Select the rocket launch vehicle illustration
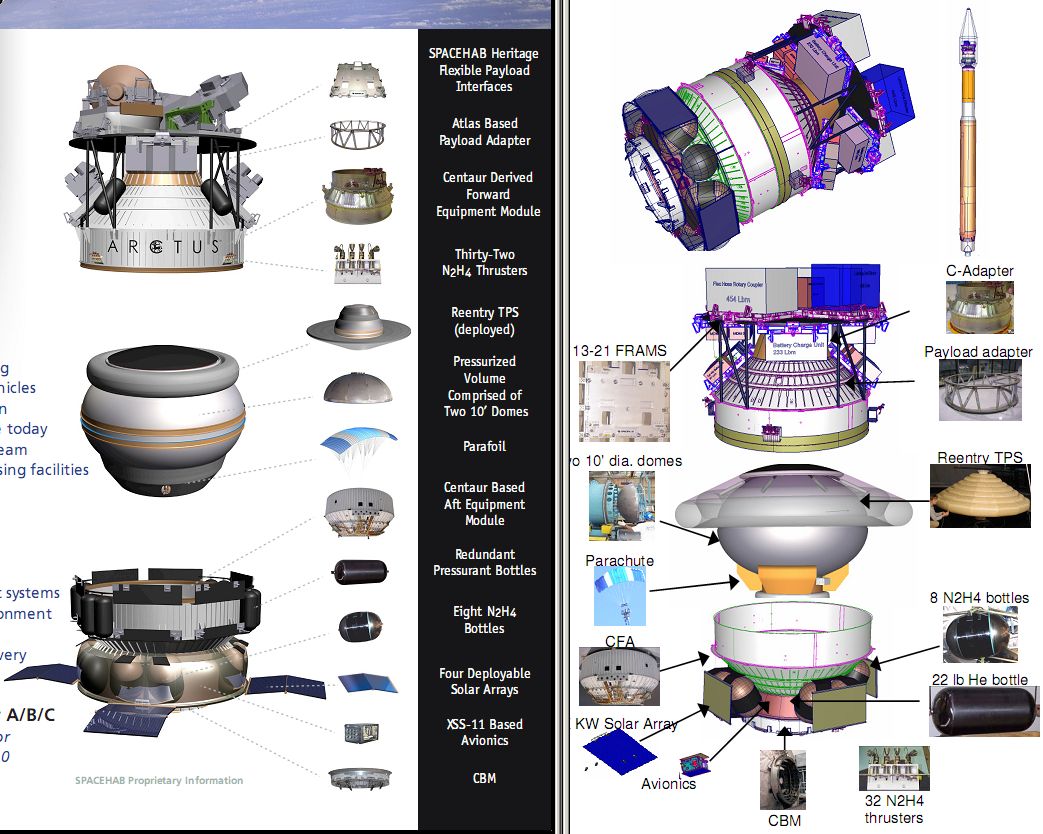1043x834 pixels. (968, 130)
